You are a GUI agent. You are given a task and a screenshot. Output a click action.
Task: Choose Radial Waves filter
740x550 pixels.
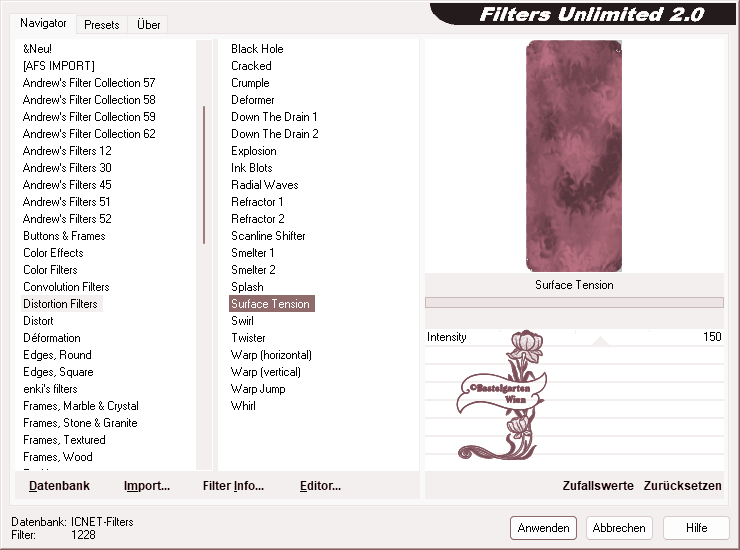265,185
